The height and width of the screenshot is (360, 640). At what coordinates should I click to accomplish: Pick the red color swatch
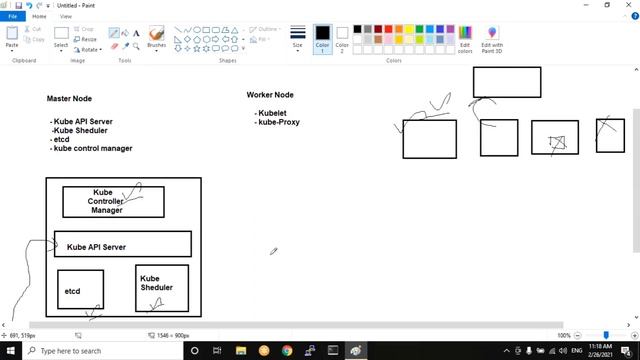(x=389, y=29)
